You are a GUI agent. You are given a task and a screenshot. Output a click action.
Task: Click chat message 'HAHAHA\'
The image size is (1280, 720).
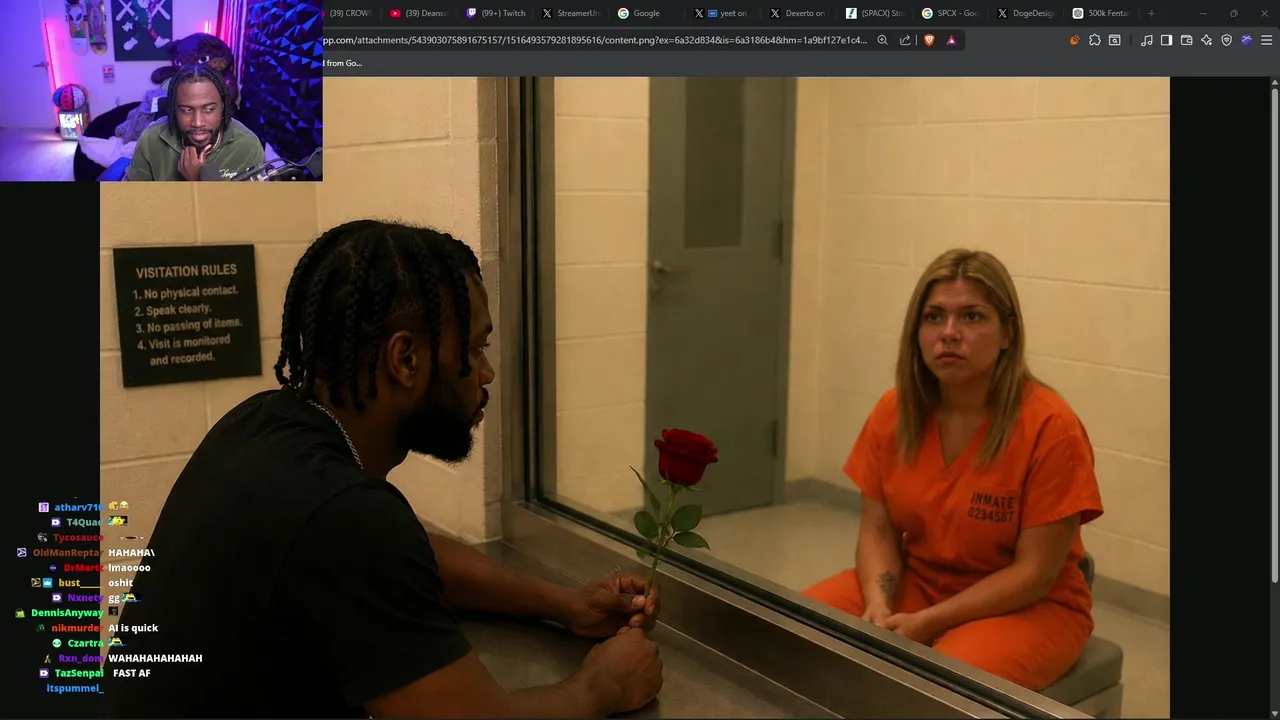(131, 553)
